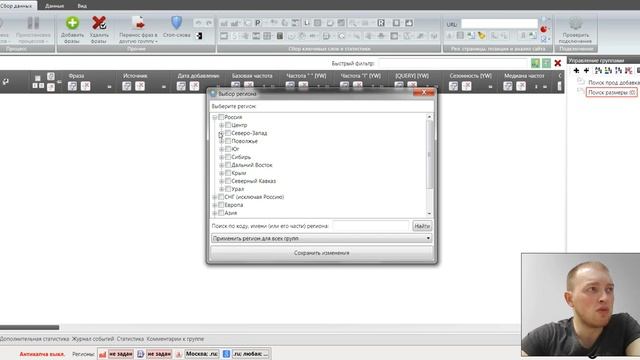Collapse the Россия tree node
Image resolution: width=640 pixels, height=360 pixels.
click(x=215, y=117)
